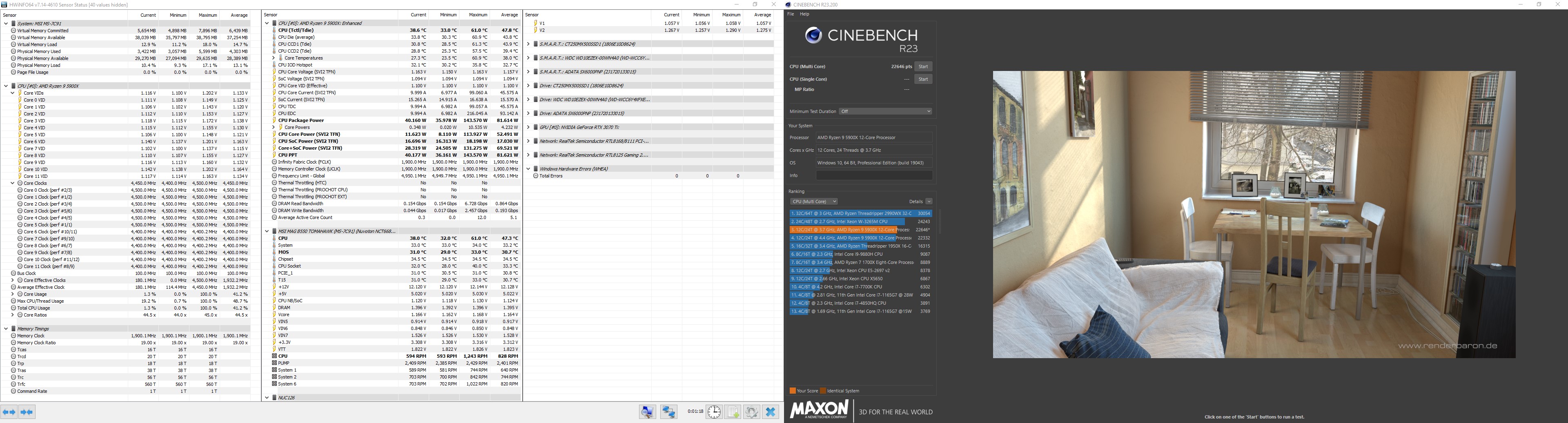Open the Details dropdown in Ranking
The width and height of the screenshot is (1568, 423).
(x=921, y=202)
